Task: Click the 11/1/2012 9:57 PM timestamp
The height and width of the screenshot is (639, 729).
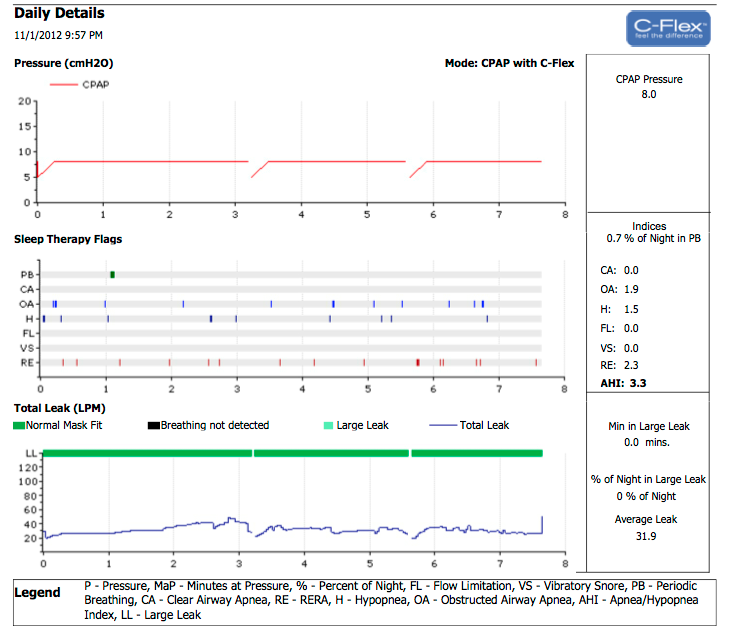Action: pyautogui.click(x=58, y=35)
